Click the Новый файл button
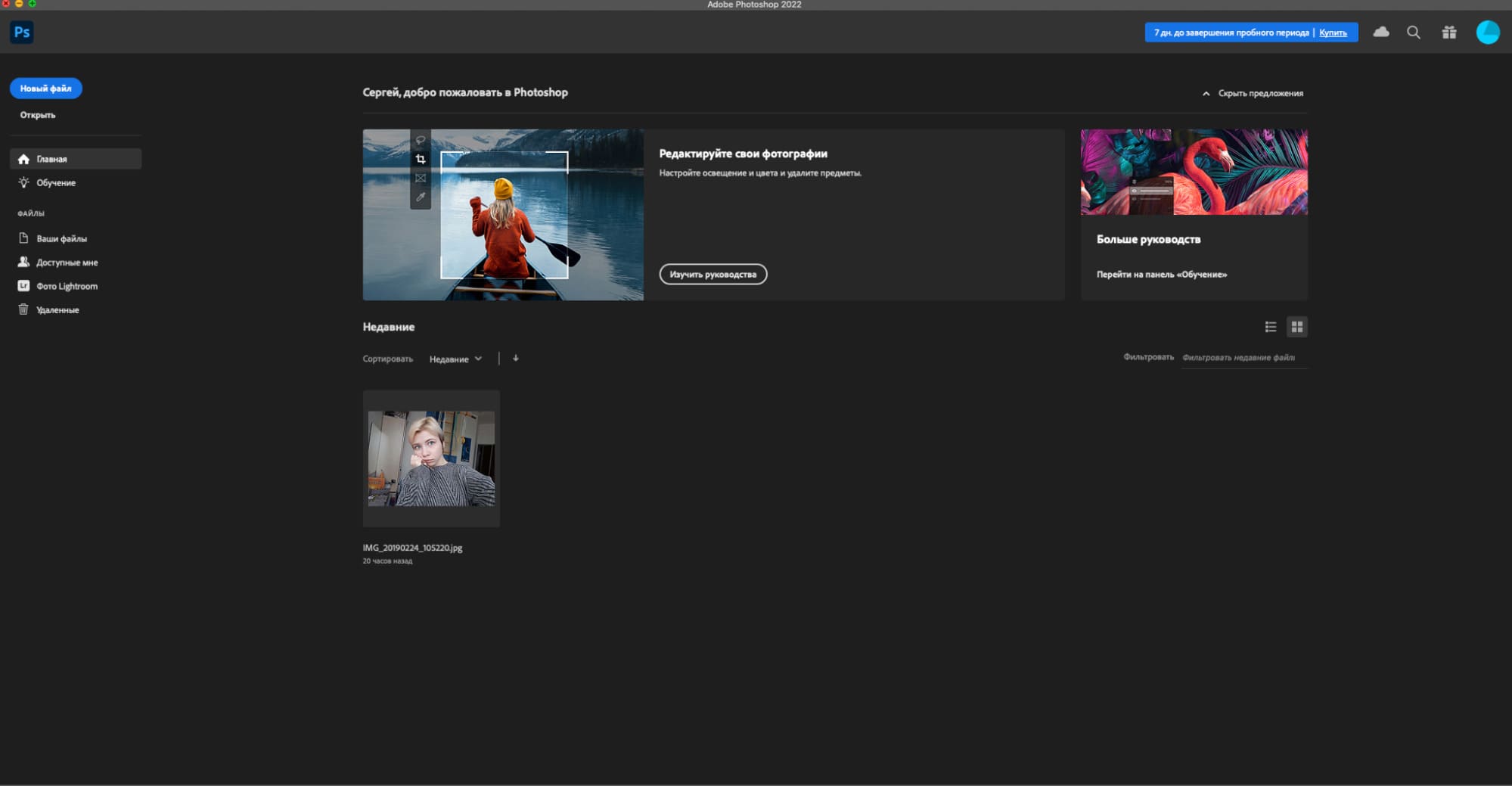The height and width of the screenshot is (786, 1512). 46,89
